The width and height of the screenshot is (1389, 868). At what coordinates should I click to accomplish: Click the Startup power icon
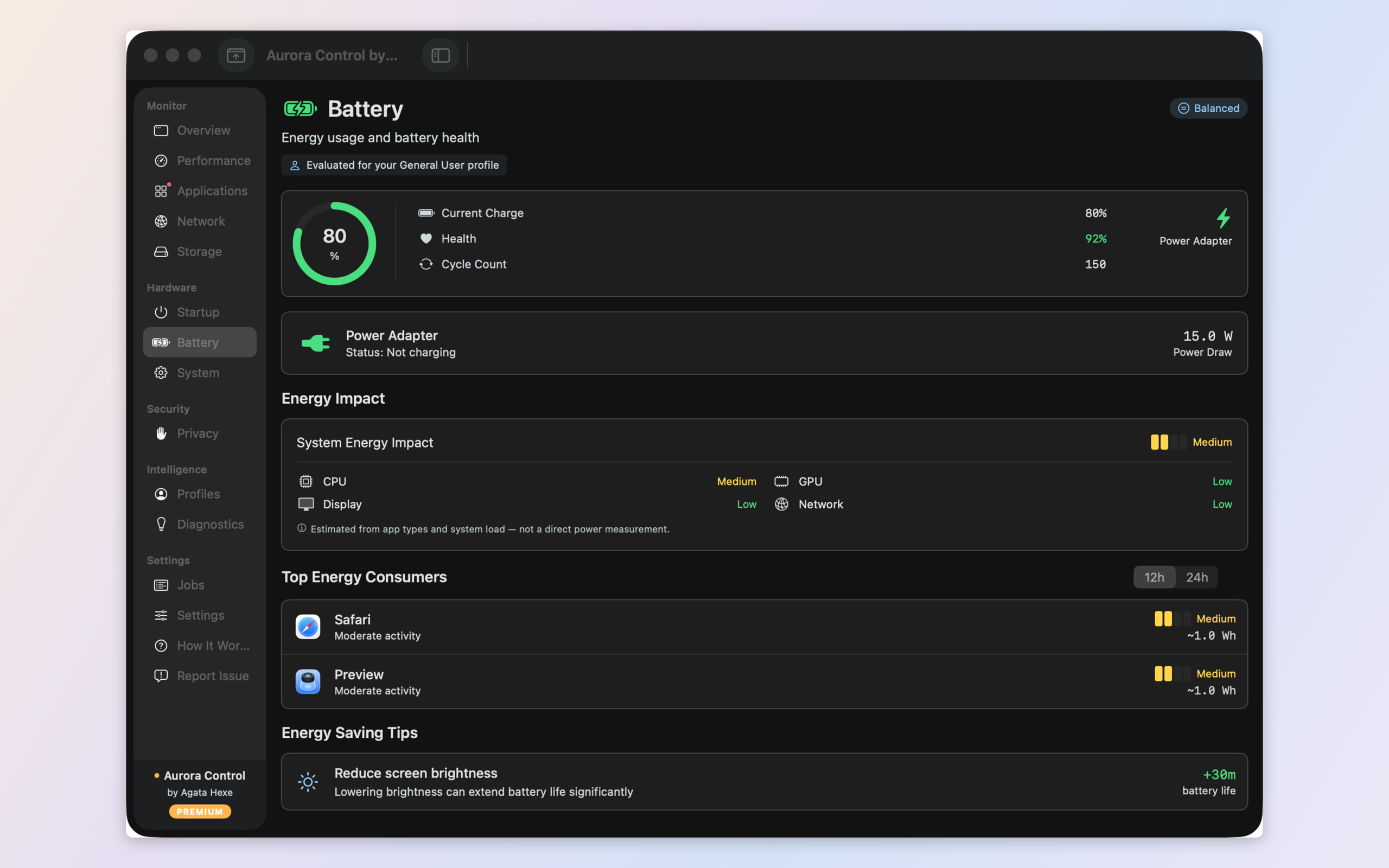coord(161,312)
